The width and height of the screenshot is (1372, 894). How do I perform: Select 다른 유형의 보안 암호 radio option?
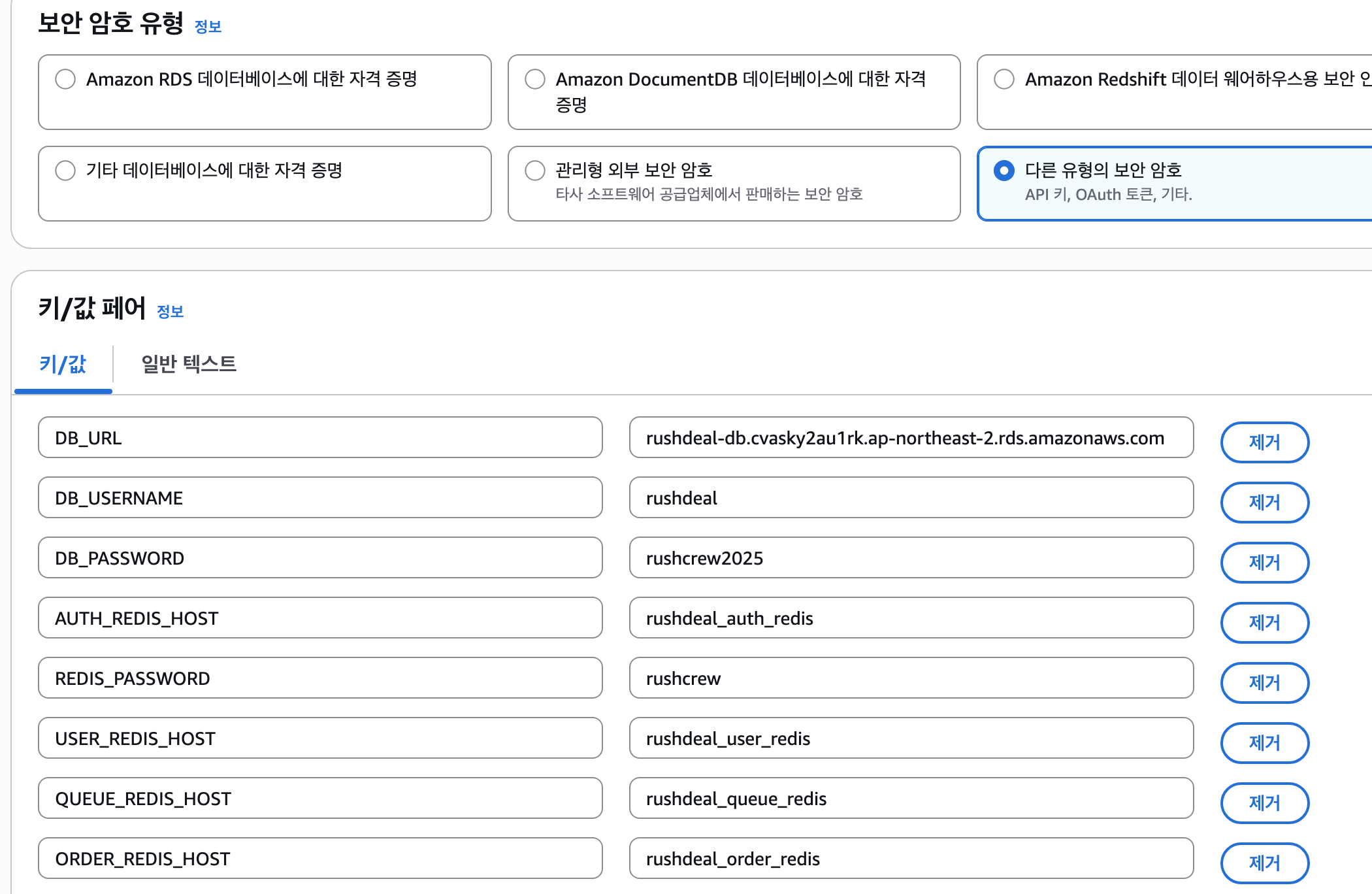click(x=1004, y=171)
